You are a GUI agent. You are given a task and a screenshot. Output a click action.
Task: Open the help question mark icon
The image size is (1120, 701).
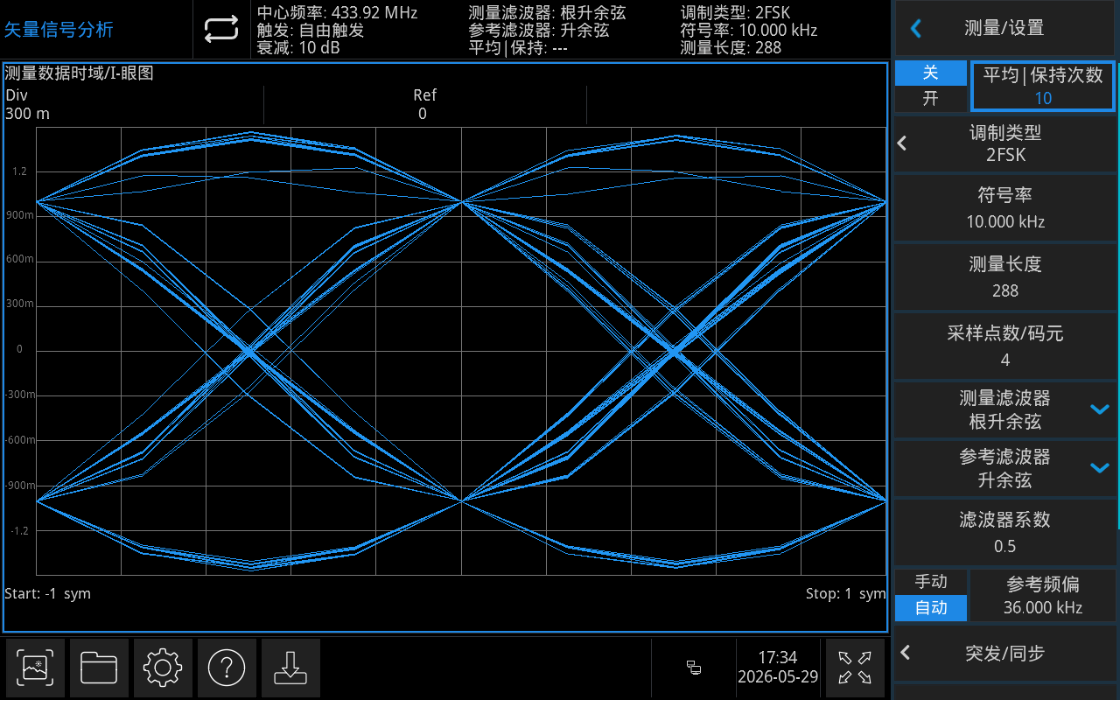[226, 668]
